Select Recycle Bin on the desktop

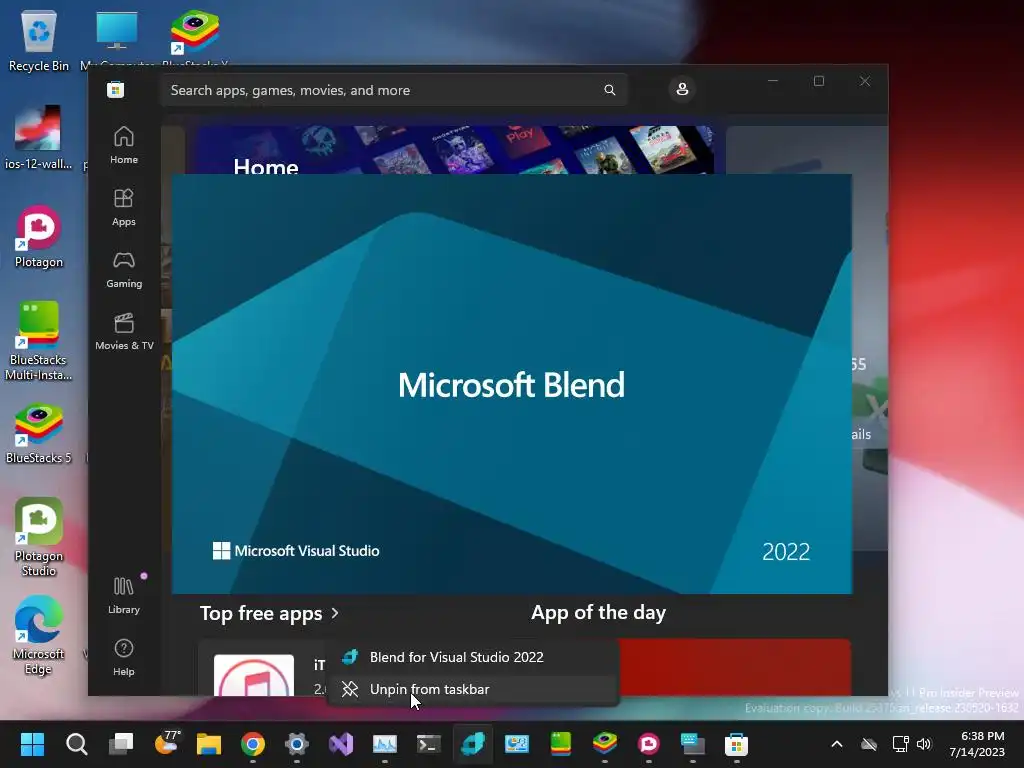[39, 41]
